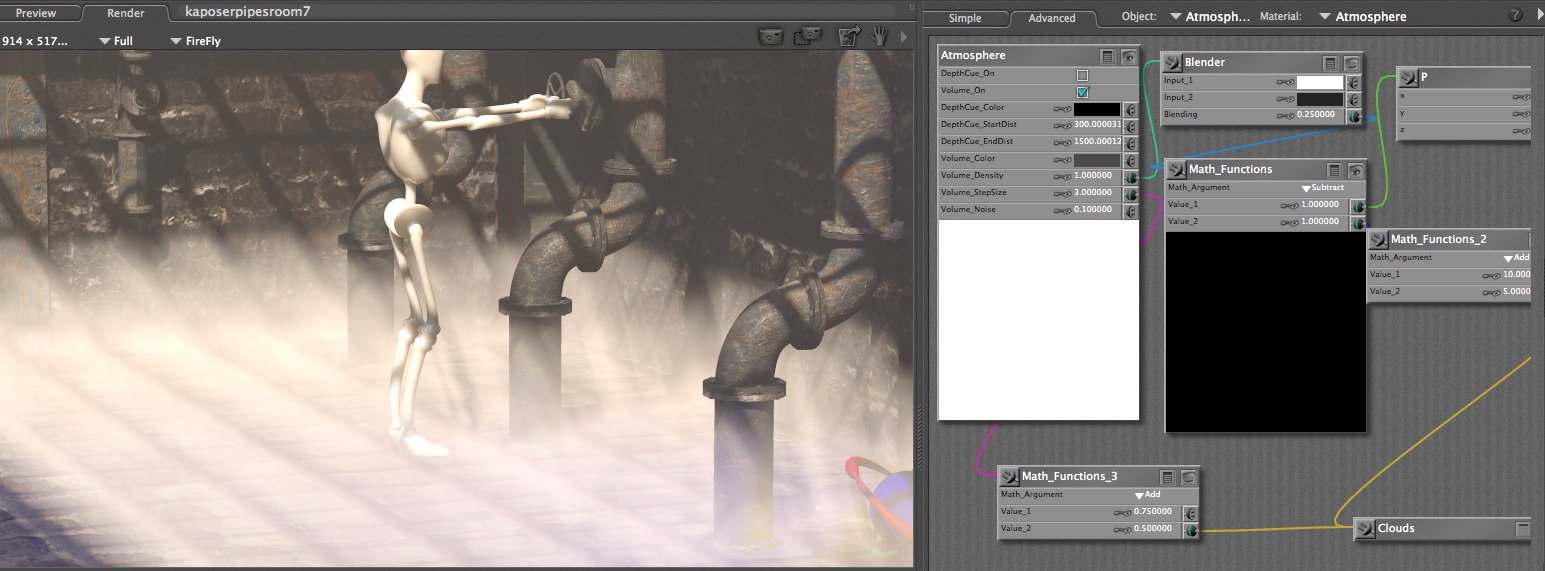The width and height of the screenshot is (1545, 571).
Task: Click Value_1 key icon in Math_Functions_3
Action: (x=1121, y=512)
